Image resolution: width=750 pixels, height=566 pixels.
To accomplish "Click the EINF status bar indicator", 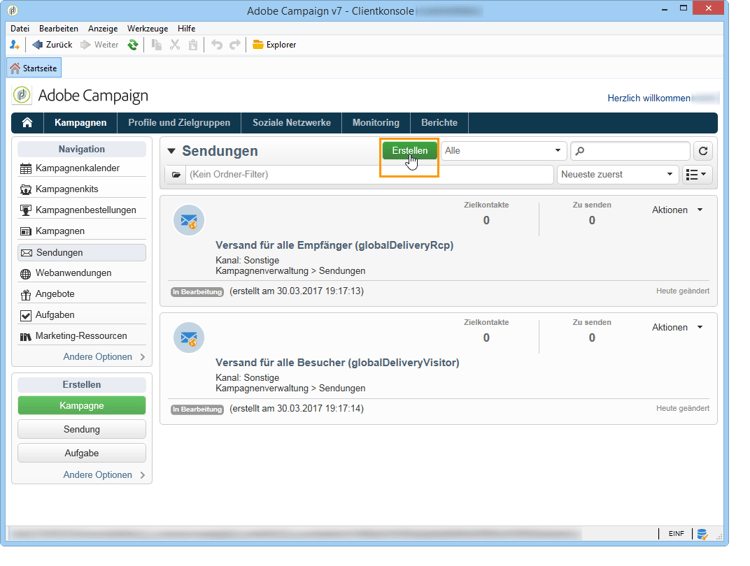I will tap(676, 533).
